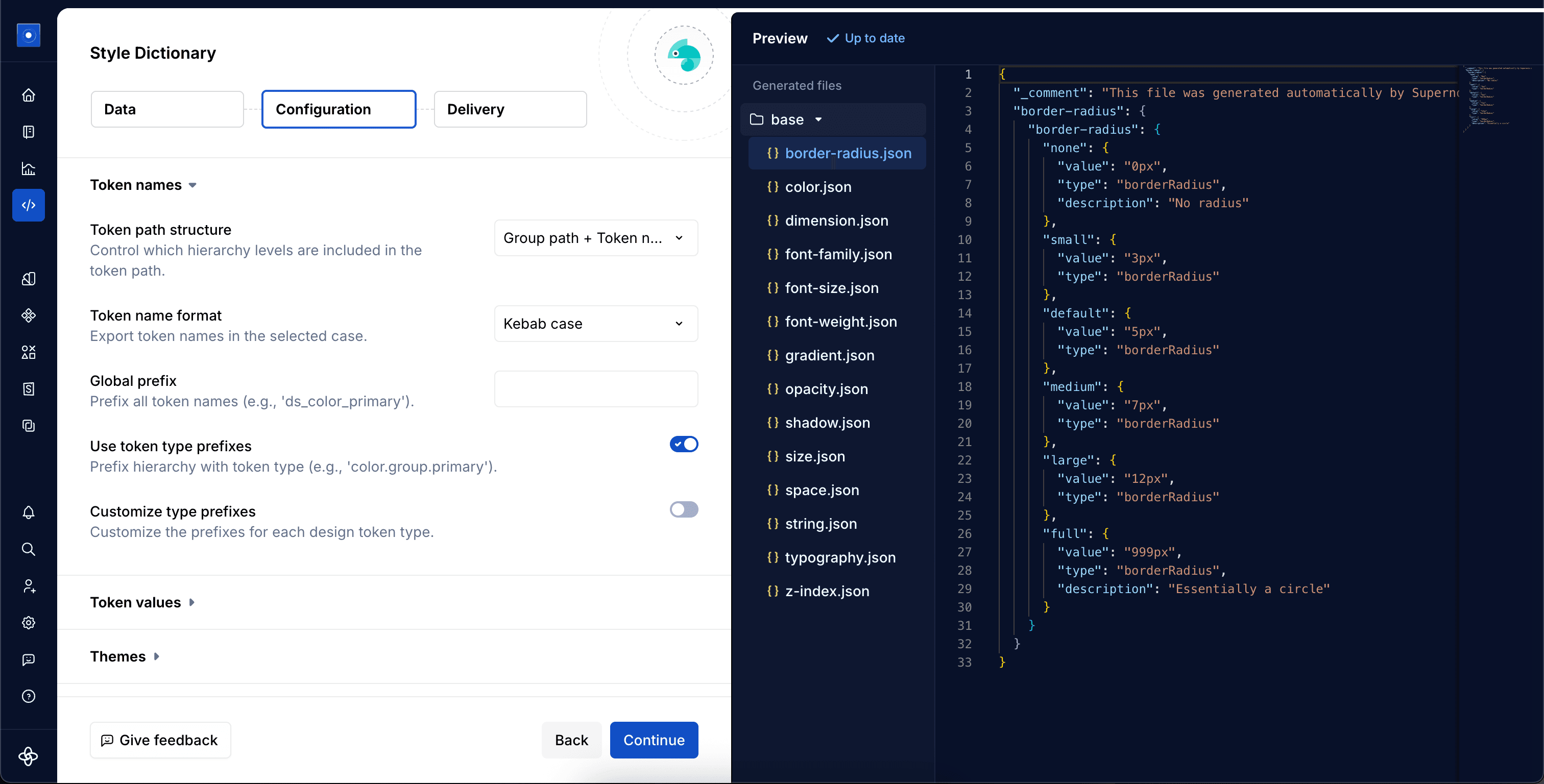Select font-size.json file
The image size is (1544, 784).
pyautogui.click(x=837, y=288)
